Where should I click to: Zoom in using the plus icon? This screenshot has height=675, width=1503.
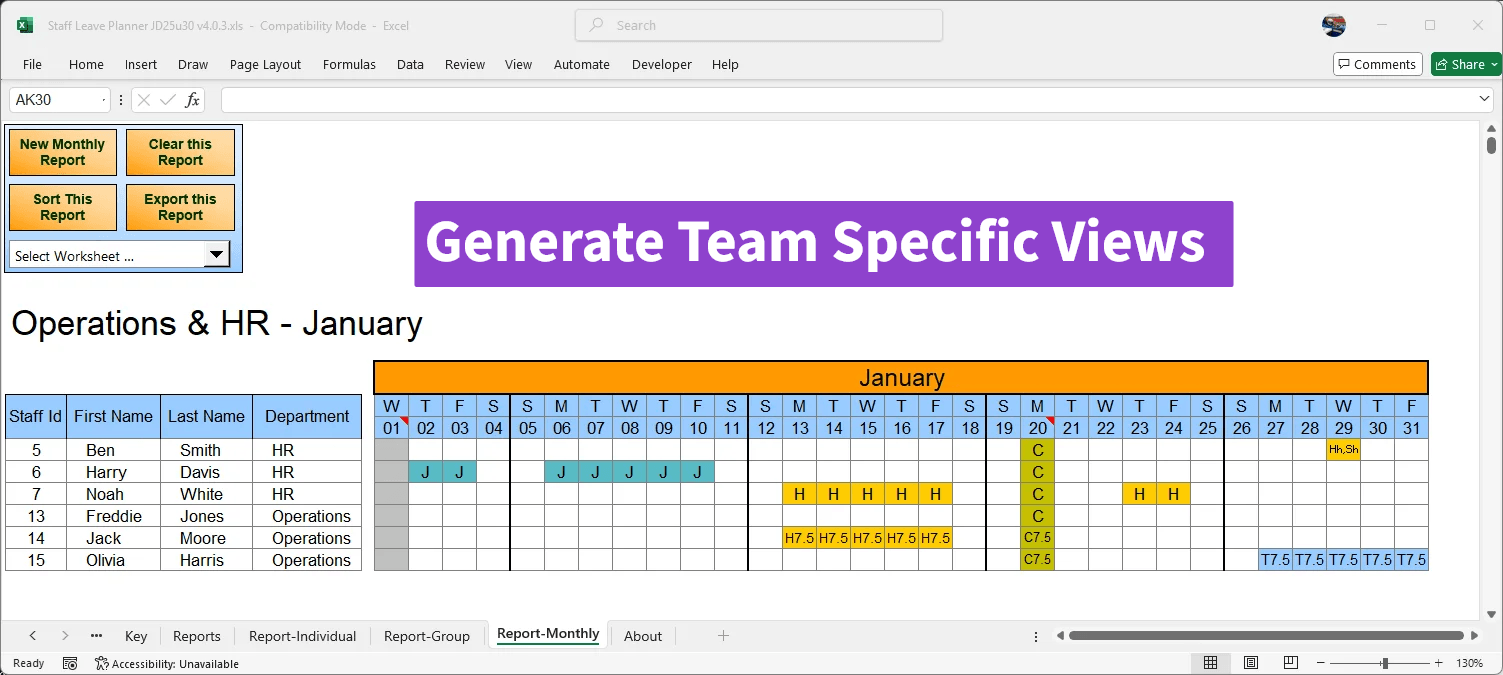1439,662
